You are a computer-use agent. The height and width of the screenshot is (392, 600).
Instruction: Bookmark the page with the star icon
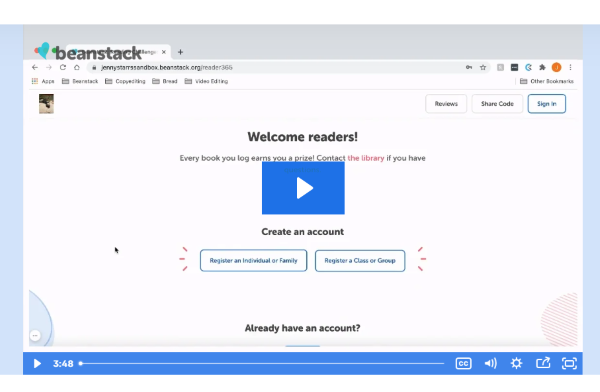[x=483, y=67]
